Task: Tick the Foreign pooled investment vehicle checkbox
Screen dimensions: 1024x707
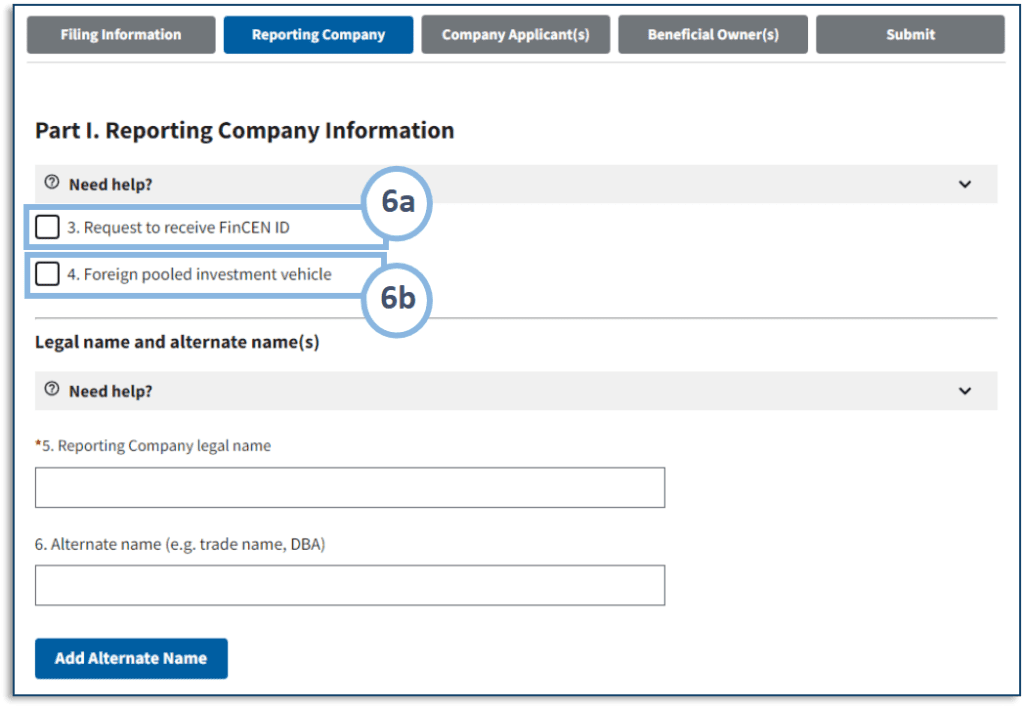Action: pyautogui.click(x=47, y=274)
